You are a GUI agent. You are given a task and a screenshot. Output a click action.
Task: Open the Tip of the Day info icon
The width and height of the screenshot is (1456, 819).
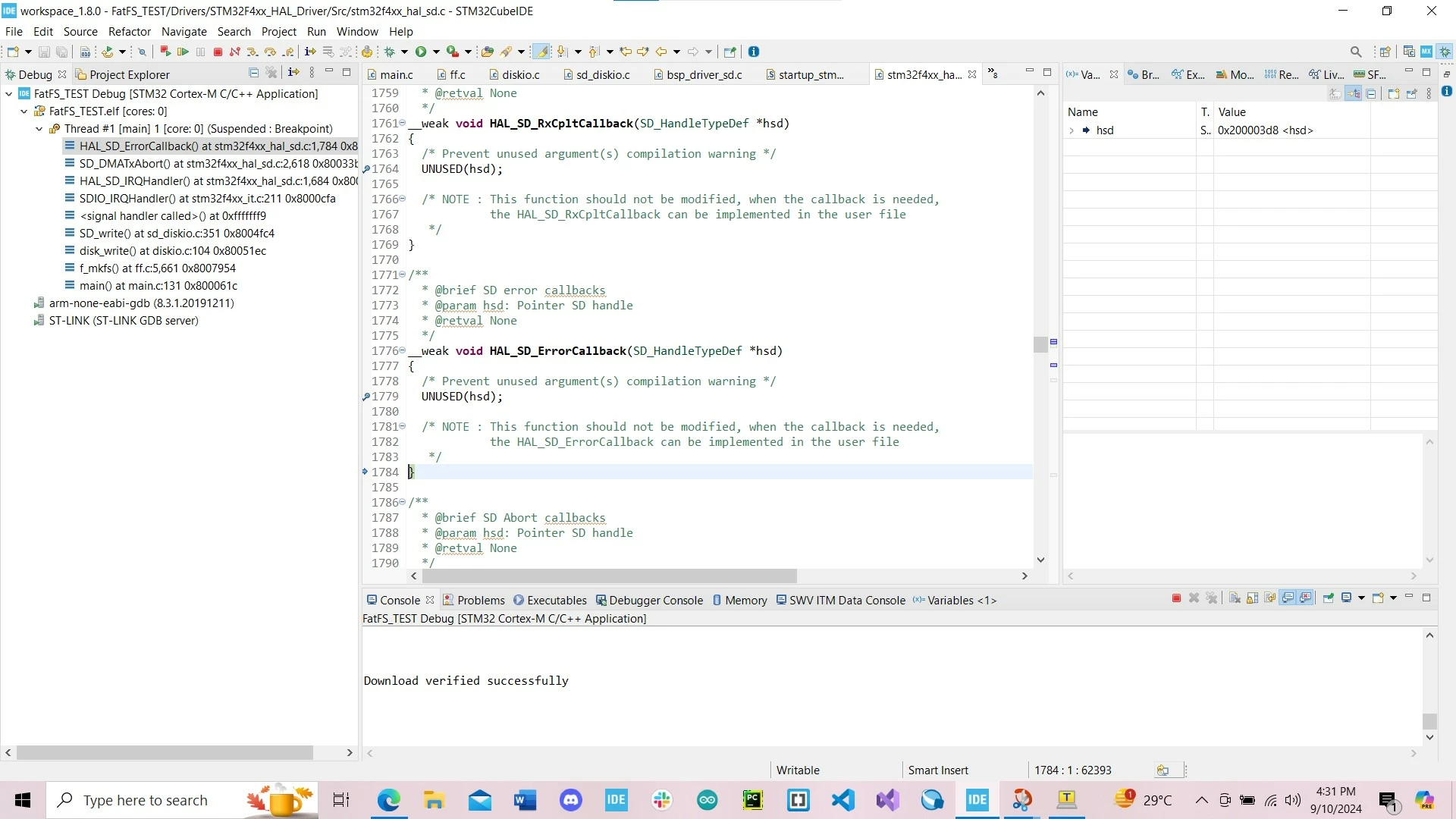point(754,52)
